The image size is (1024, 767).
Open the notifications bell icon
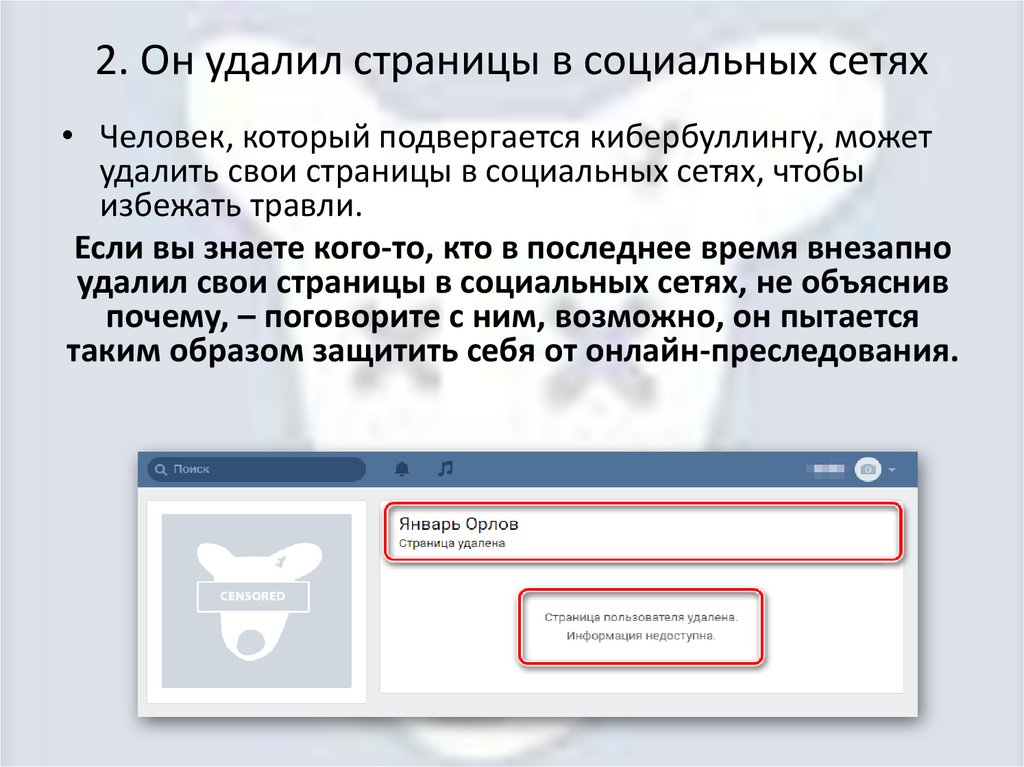click(402, 468)
